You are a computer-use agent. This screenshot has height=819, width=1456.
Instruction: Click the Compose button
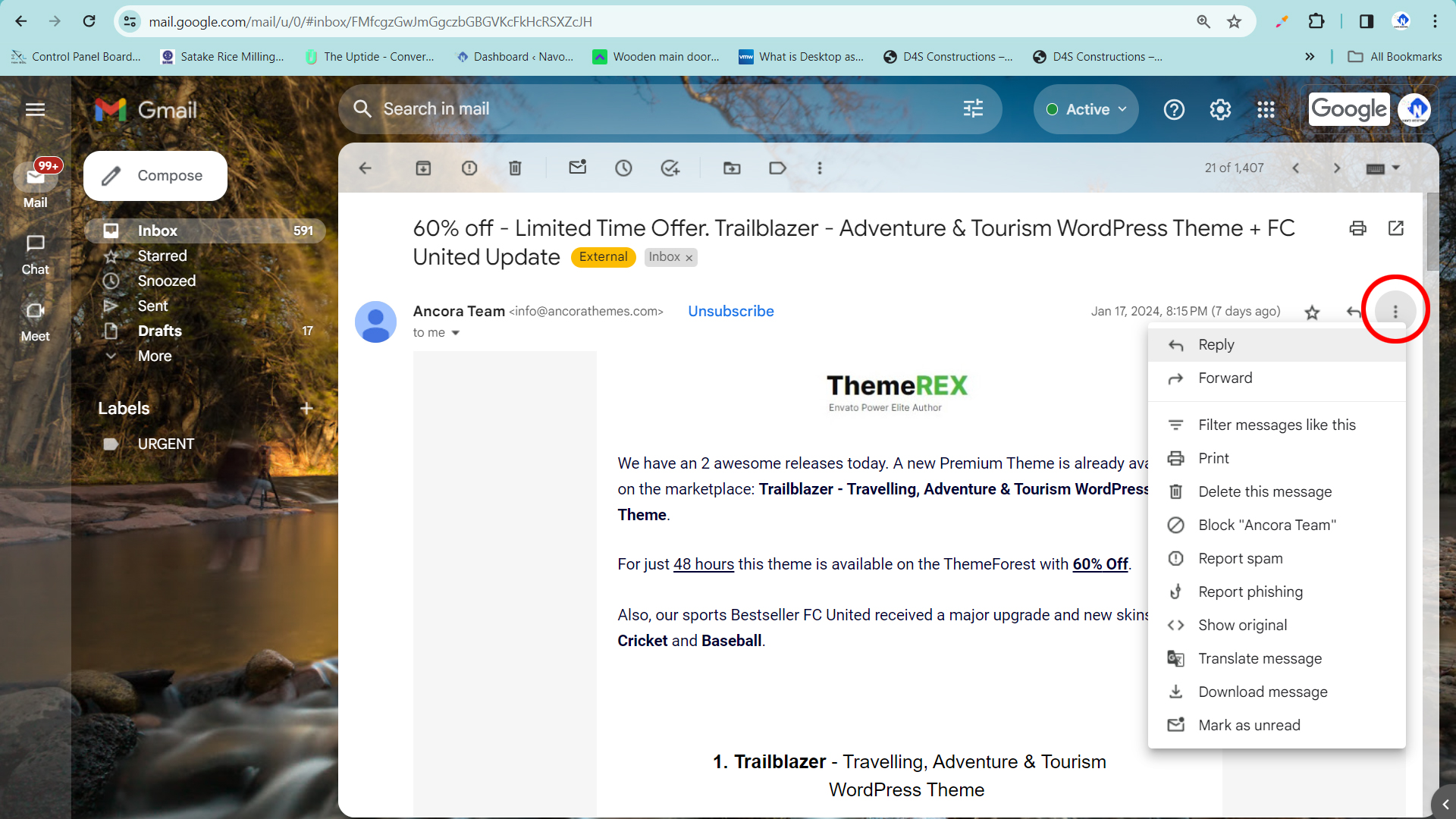pos(155,176)
